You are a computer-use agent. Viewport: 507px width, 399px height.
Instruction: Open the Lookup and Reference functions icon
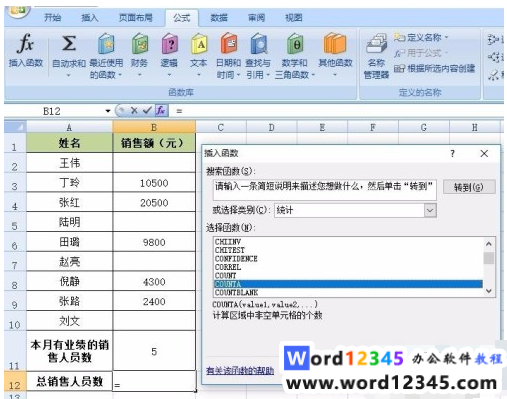point(259,44)
